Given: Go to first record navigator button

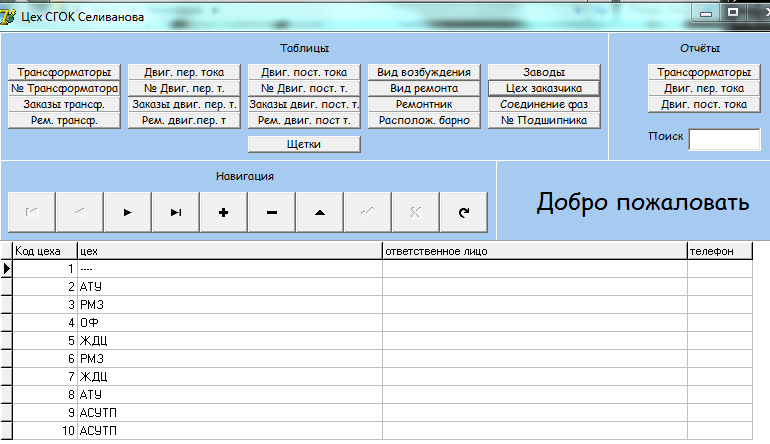Looking at the screenshot, I should click(x=31, y=212).
